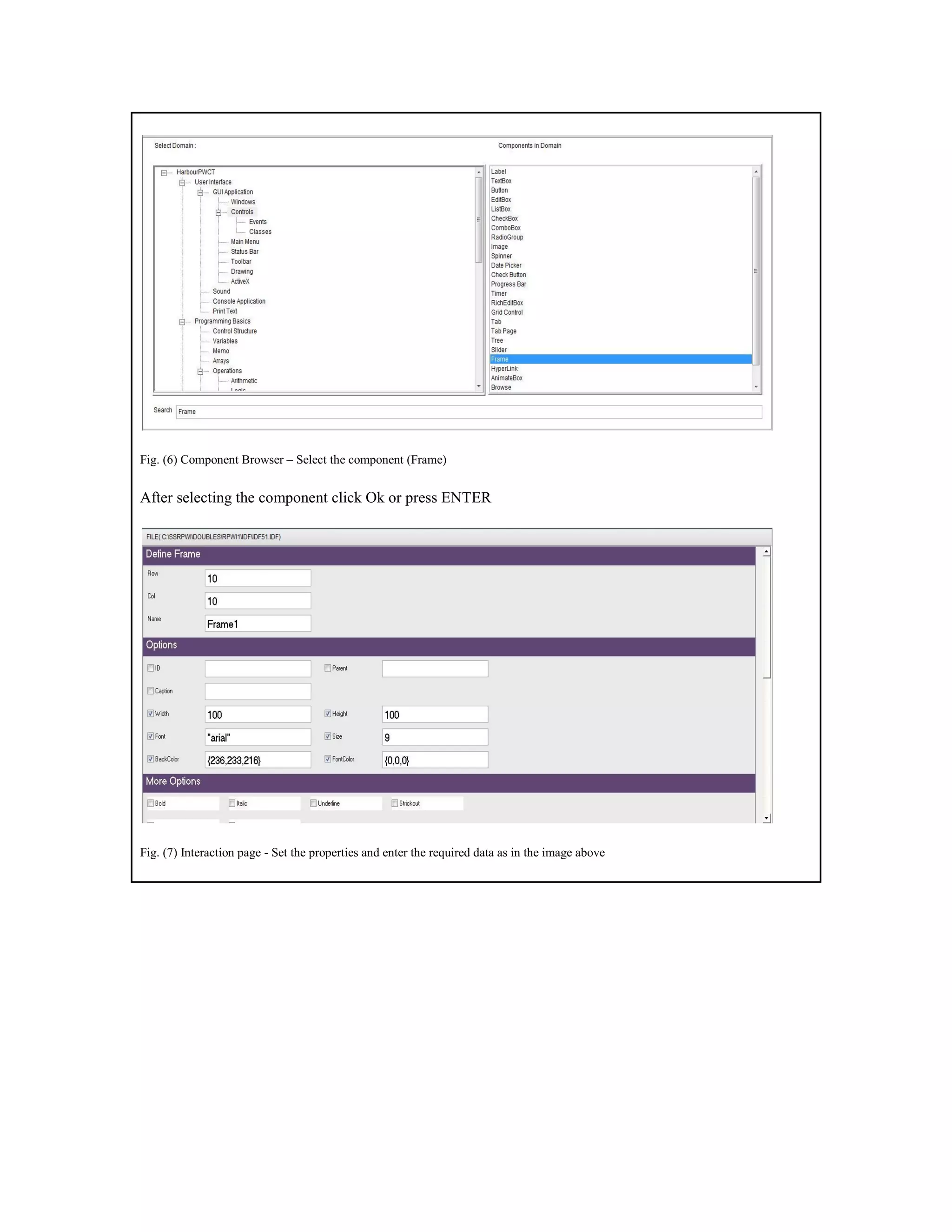Click the domain tree scrollbar up arrow
The image size is (952, 1232).
click(479, 172)
